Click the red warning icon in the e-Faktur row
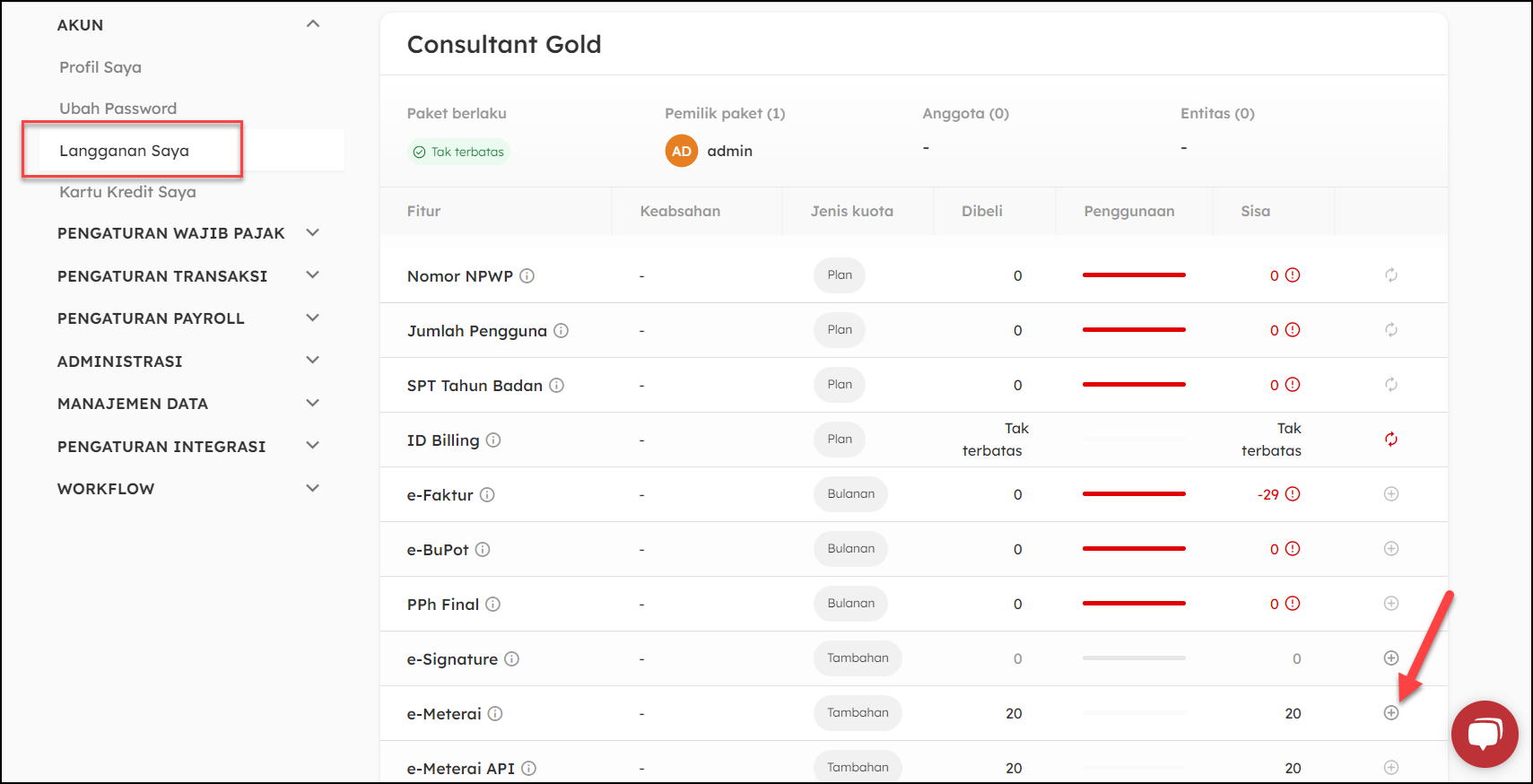 [x=1292, y=494]
